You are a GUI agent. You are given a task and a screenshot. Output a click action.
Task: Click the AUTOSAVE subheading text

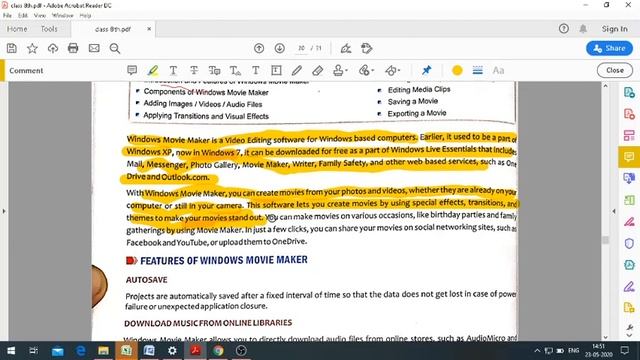pyautogui.click(x=147, y=280)
